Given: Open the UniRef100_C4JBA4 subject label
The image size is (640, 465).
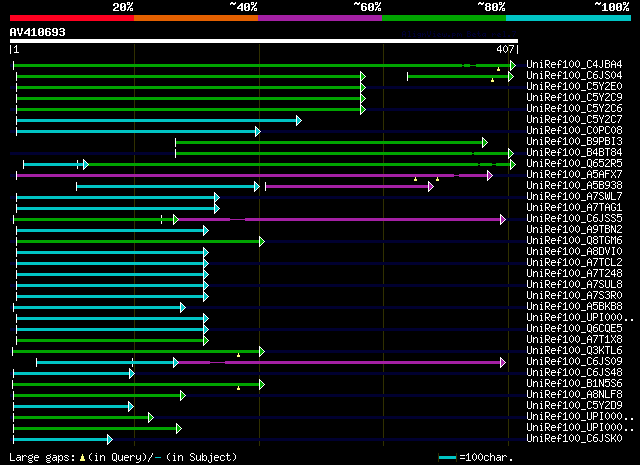Looking at the screenshot, I should pos(574,65).
